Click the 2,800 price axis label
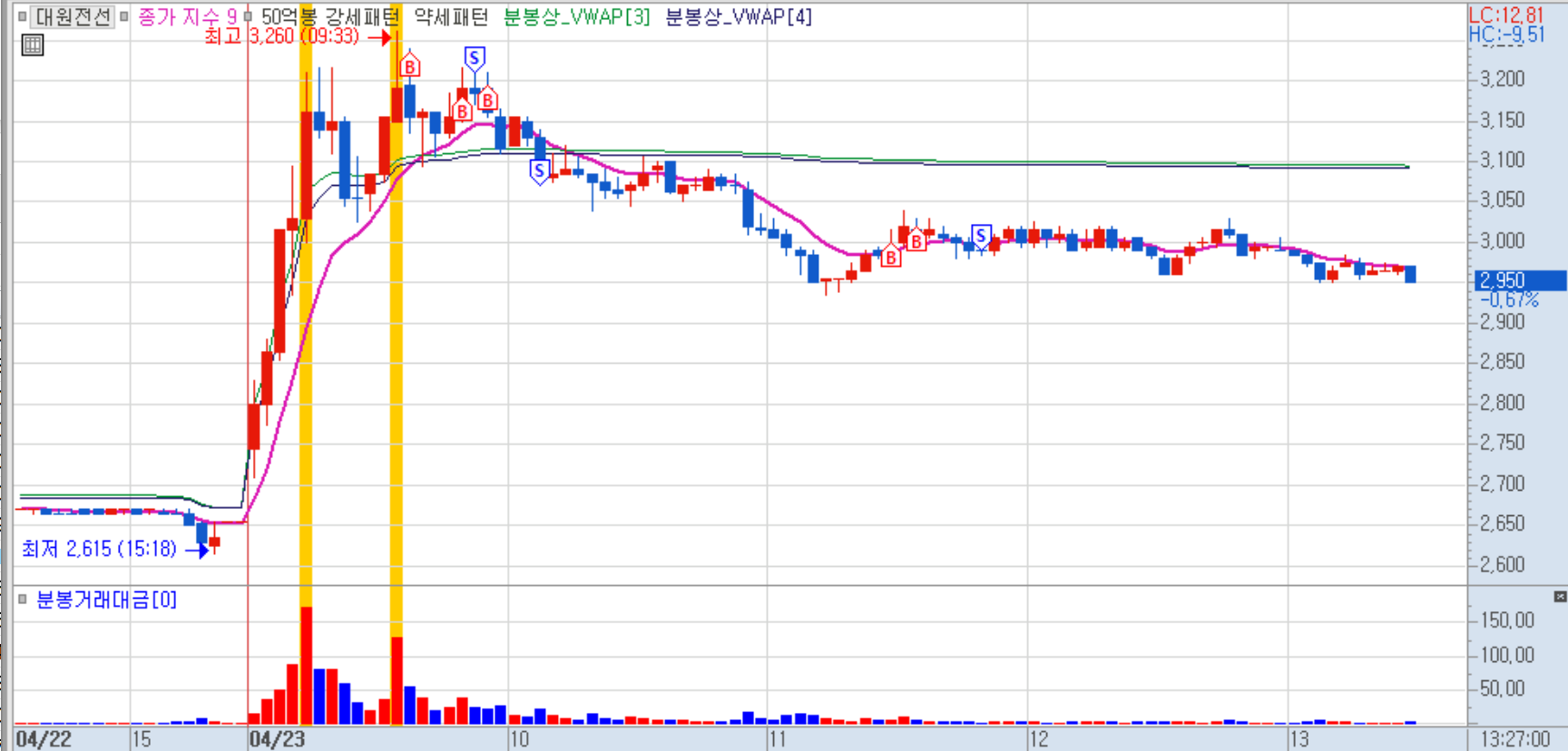 point(1503,402)
